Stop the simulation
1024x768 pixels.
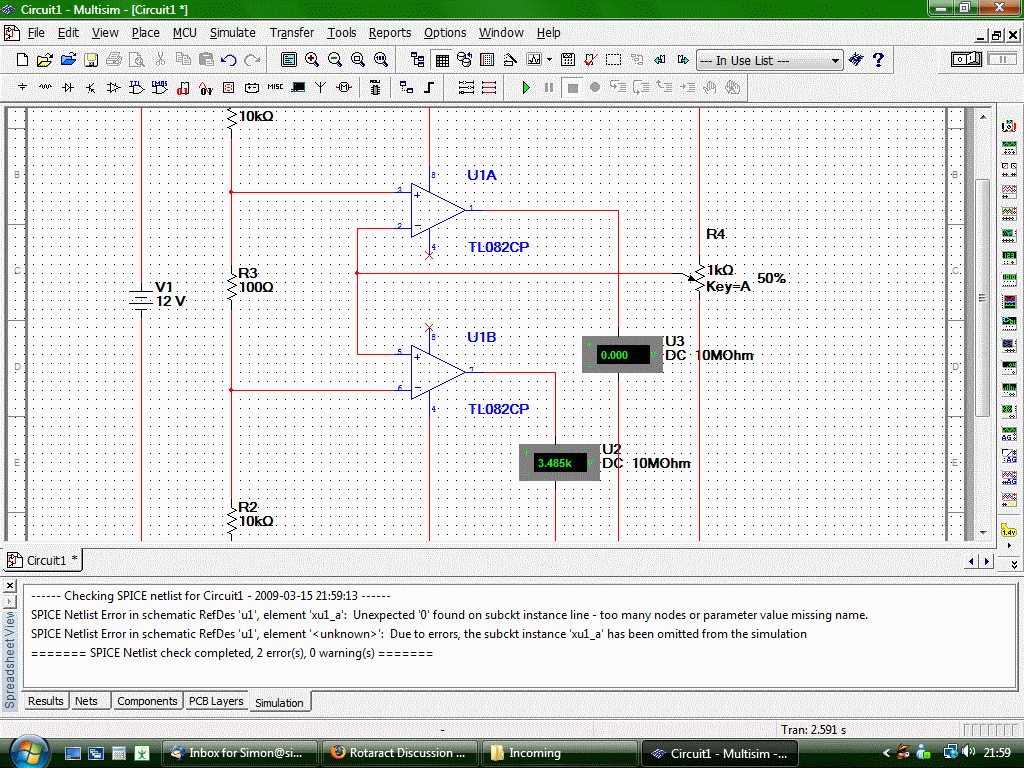click(x=573, y=88)
